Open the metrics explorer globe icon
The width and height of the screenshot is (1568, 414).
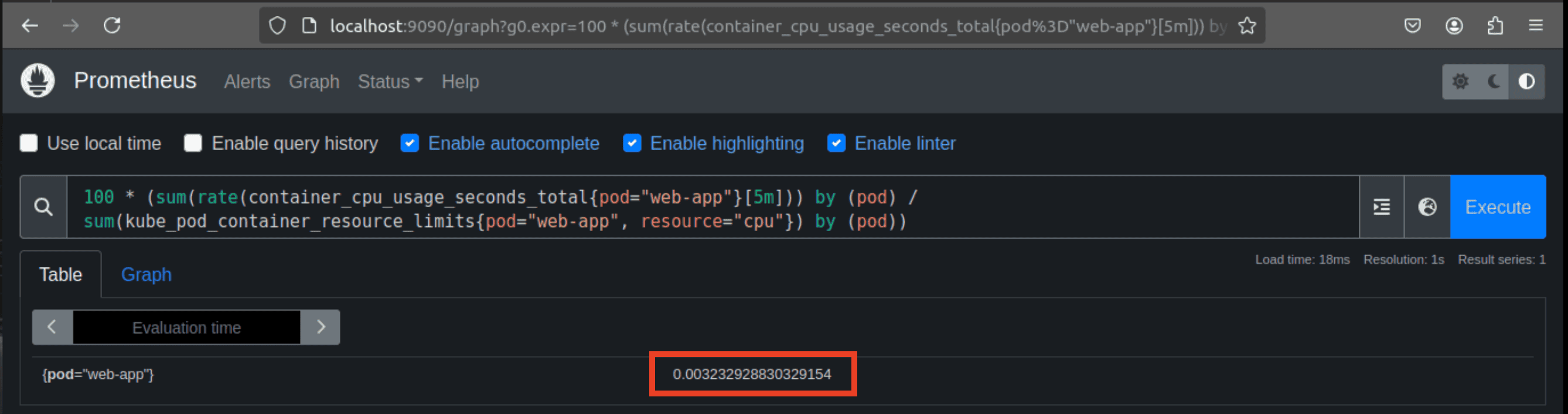[x=1427, y=207]
